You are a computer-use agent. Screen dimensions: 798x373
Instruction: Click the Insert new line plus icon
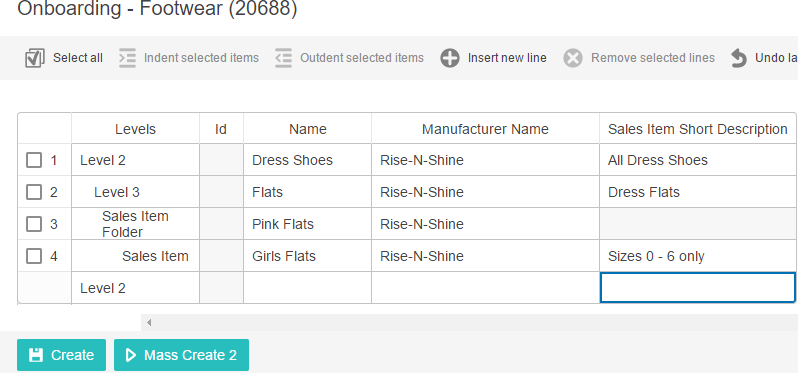click(x=450, y=58)
